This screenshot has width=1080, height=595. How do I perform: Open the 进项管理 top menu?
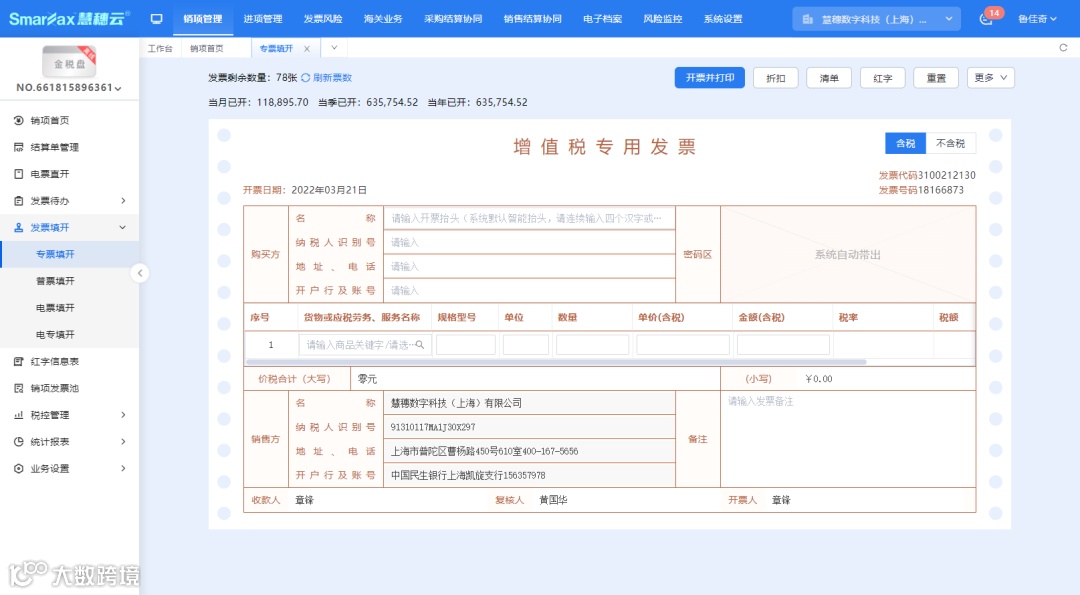(263, 19)
